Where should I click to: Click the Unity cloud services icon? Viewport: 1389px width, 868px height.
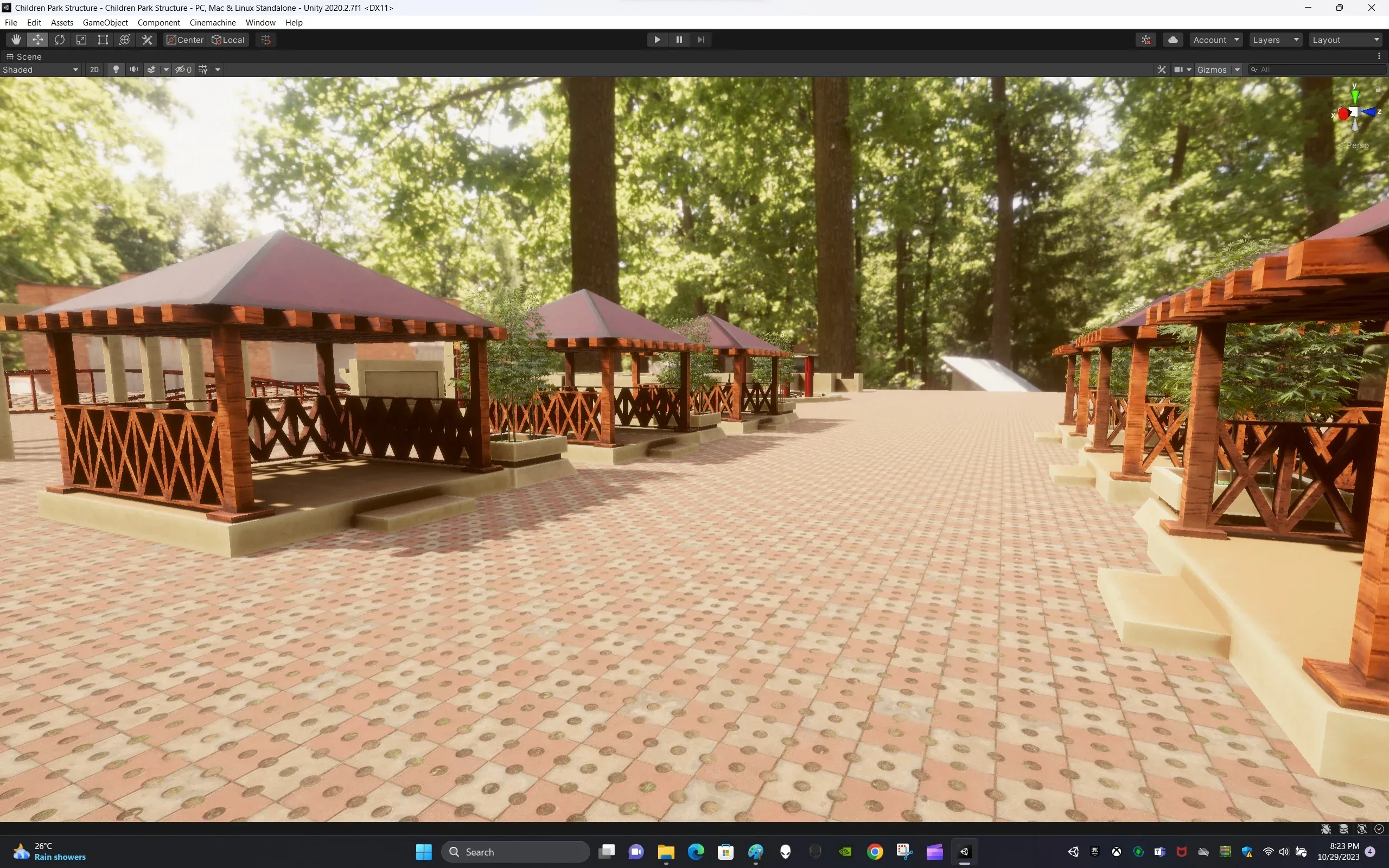click(x=1173, y=39)
